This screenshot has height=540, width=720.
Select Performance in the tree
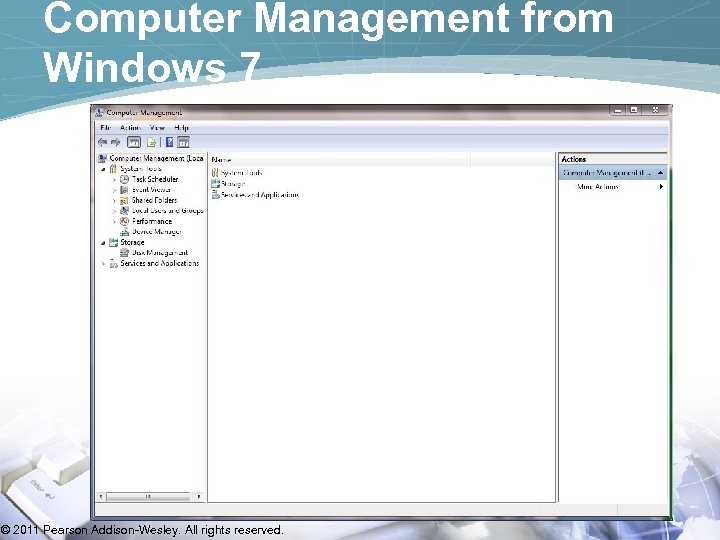click(x=152, y=221)
